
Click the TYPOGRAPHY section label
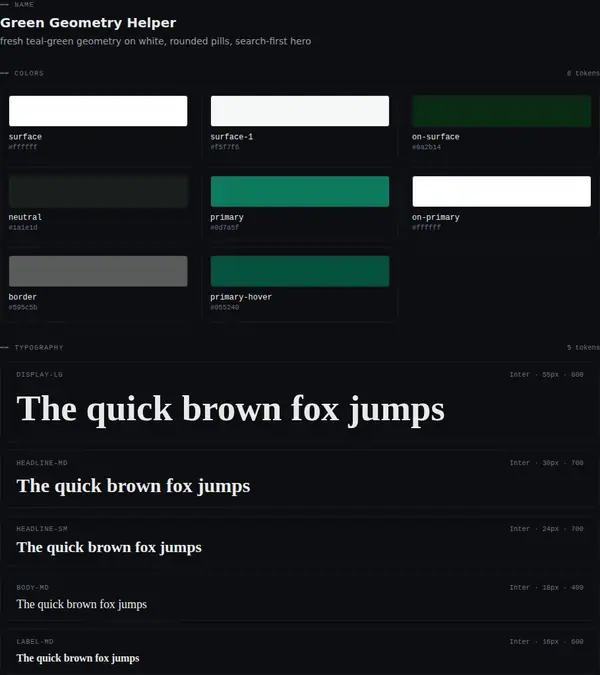[x=39, y=347]
